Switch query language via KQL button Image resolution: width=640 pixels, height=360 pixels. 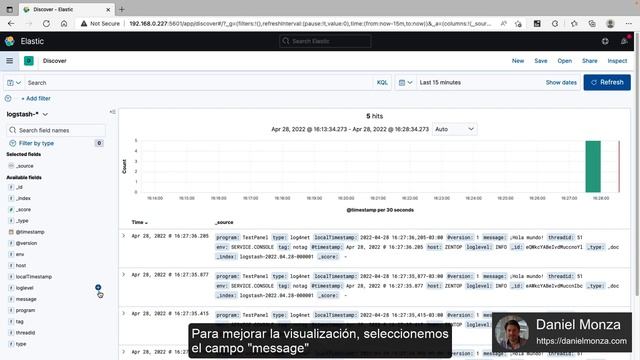point(382,82)
